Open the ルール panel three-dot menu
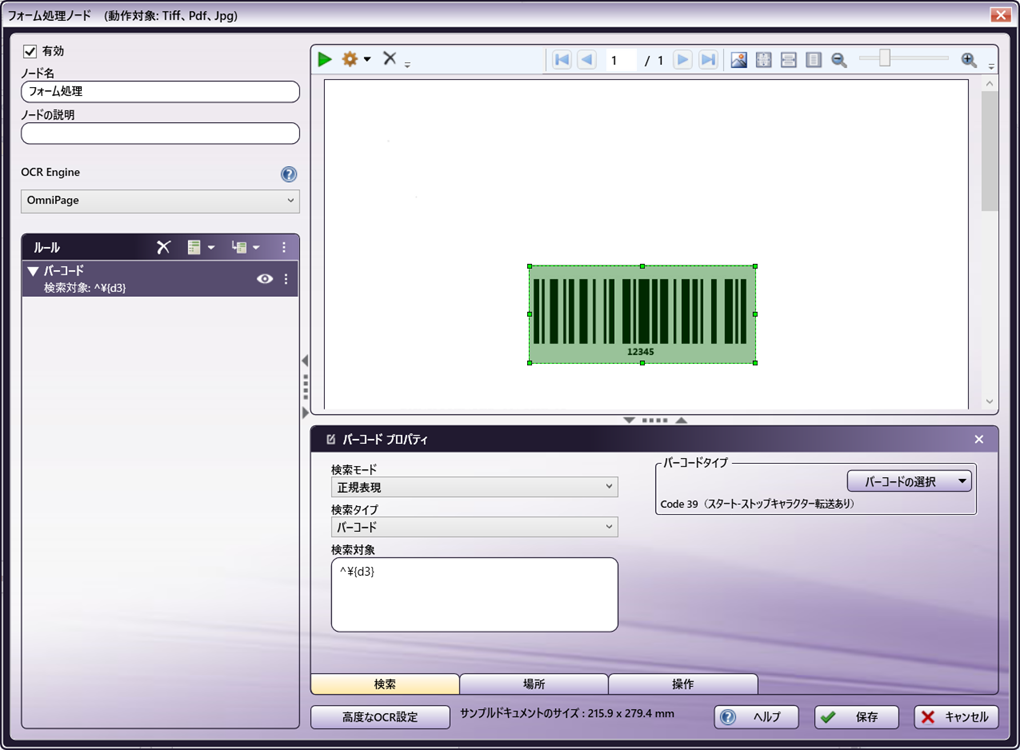This screenshot has width=1020, height=750. point(284,247)
